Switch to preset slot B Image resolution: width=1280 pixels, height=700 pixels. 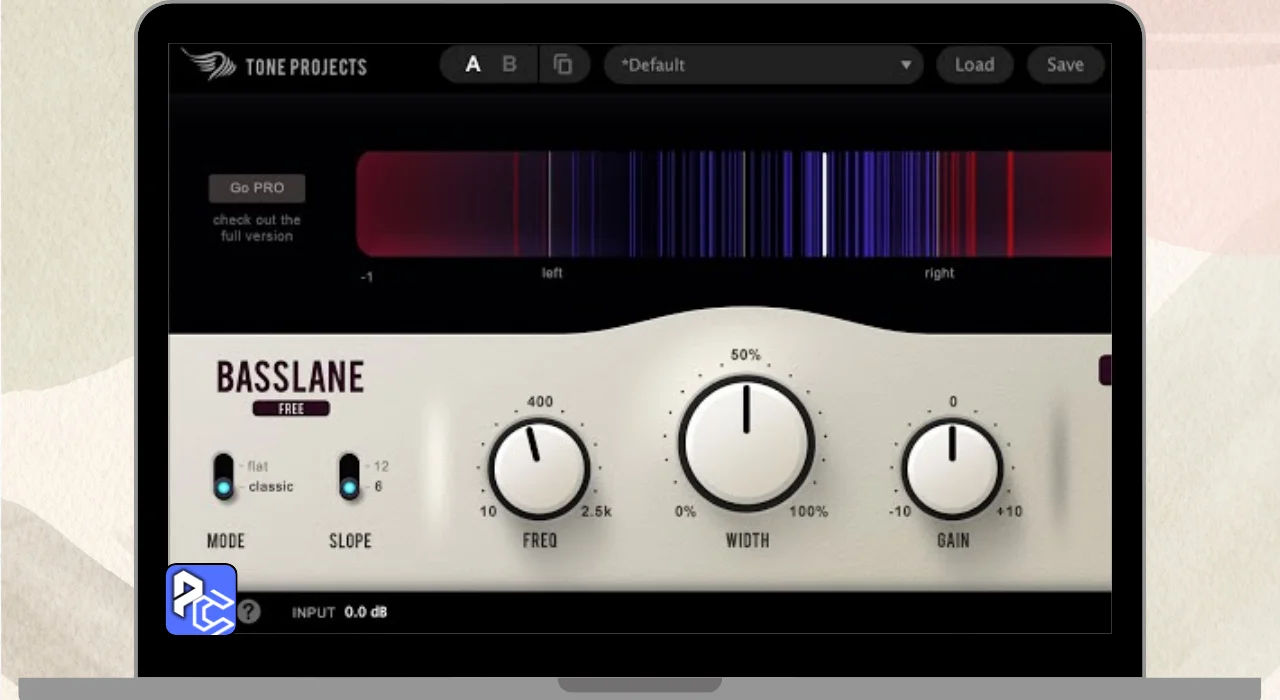pos(509,65)
